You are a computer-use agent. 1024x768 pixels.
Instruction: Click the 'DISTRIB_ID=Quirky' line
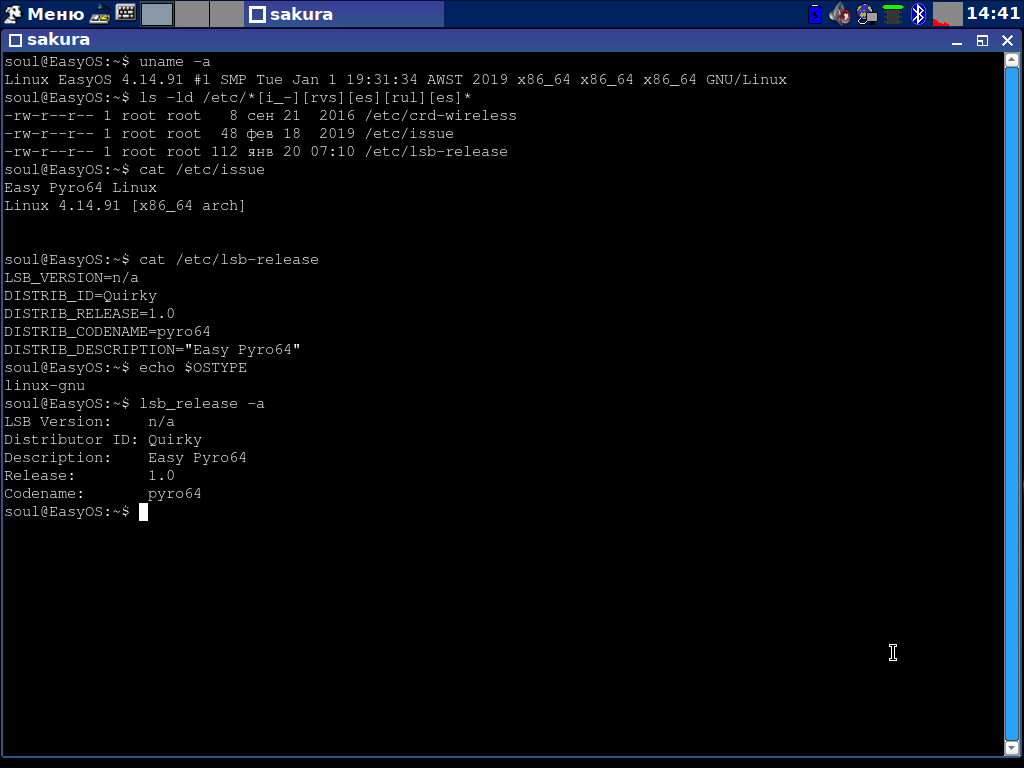[x=80, y=296]
